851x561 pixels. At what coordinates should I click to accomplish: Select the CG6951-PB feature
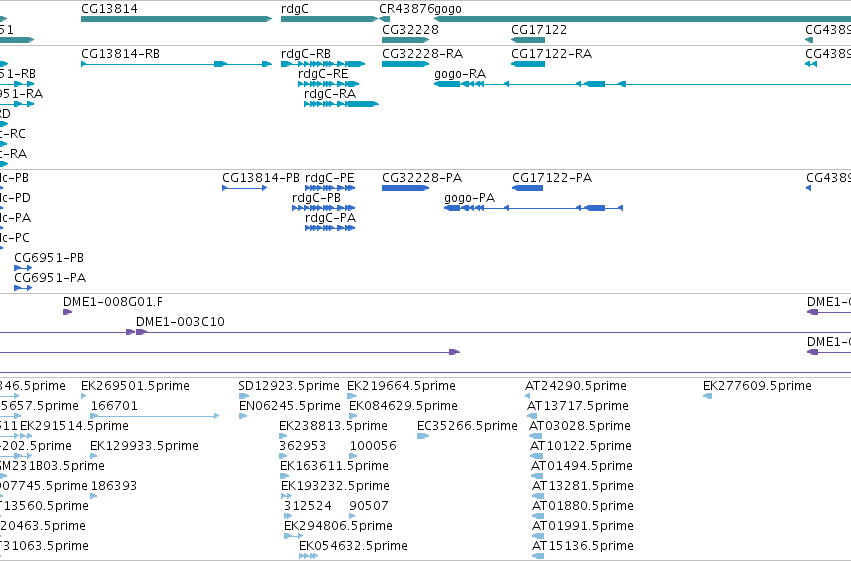pyautogui.click(x=23, y=268)
